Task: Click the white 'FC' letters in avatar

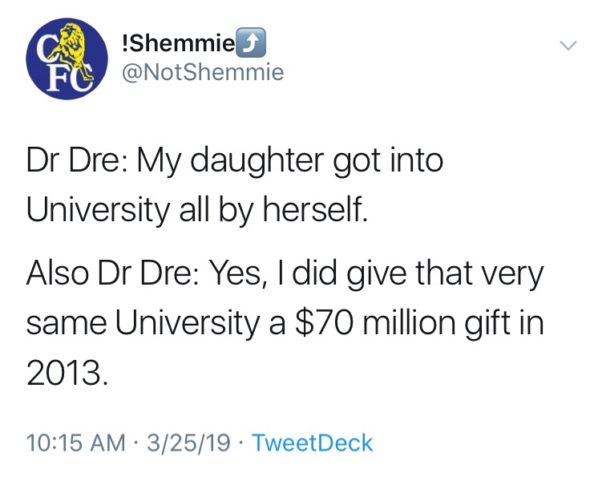Action: (x=67, y=79)
